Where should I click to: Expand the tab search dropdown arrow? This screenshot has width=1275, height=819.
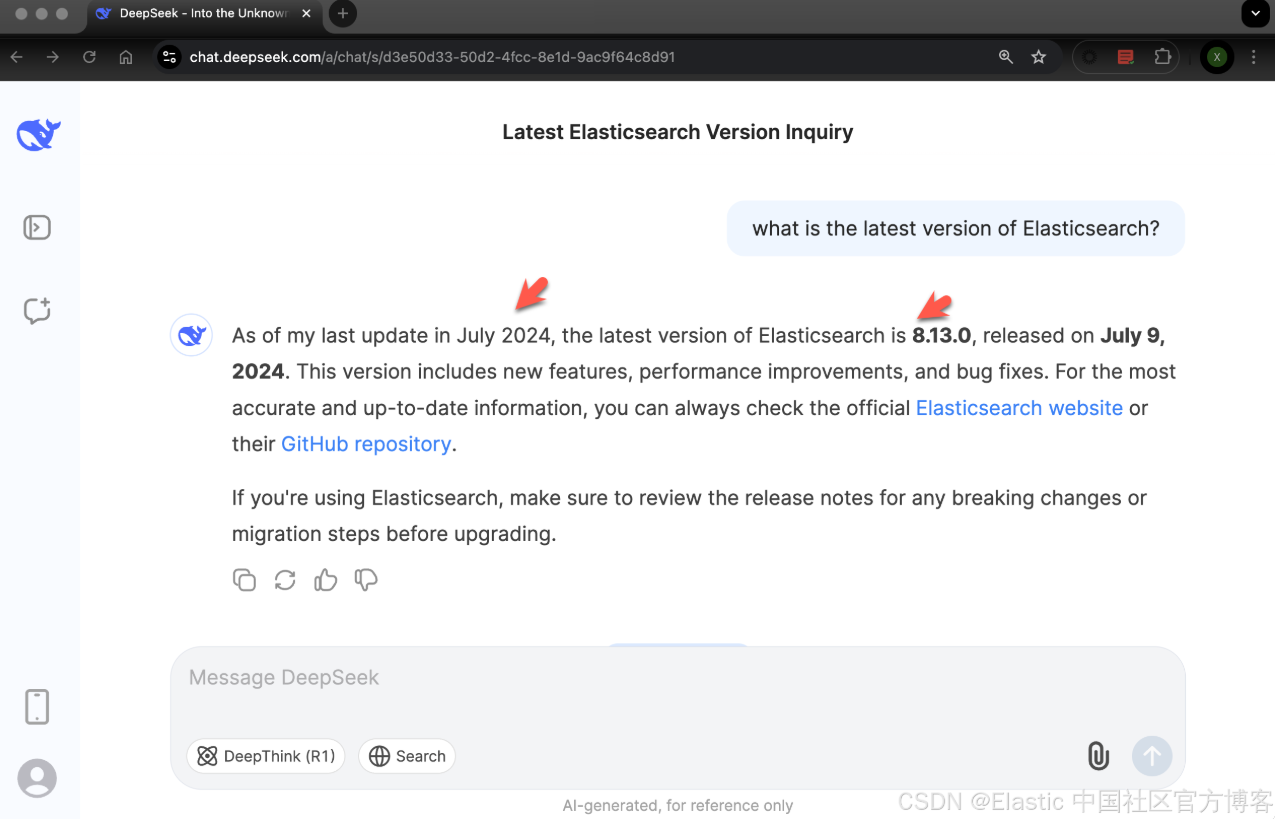pos(1255,13)
